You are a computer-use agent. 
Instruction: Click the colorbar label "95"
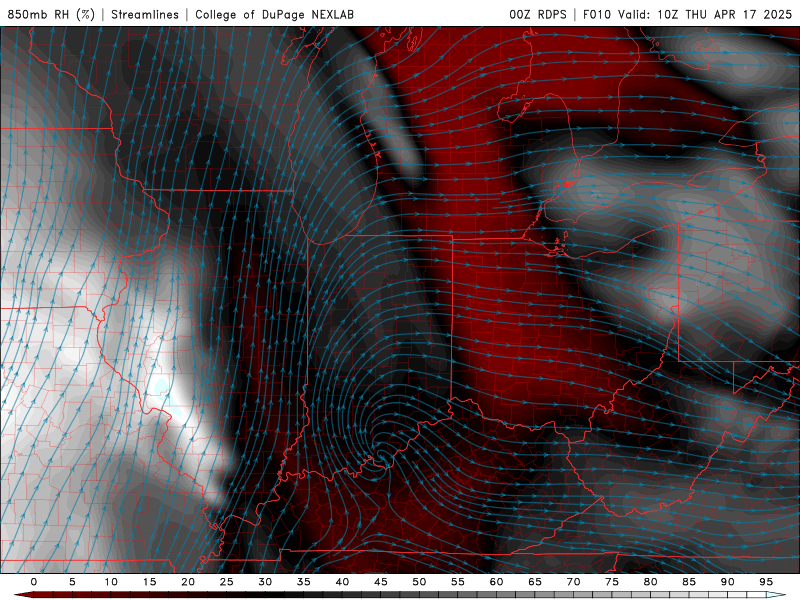(x=766, y=582)
